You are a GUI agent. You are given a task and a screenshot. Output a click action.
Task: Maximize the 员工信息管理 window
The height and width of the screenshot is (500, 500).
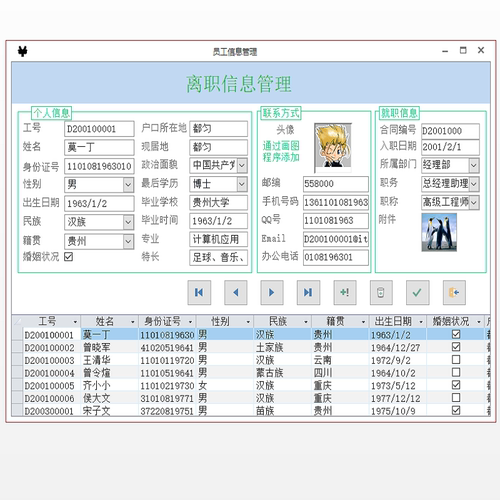pos(463,50)
